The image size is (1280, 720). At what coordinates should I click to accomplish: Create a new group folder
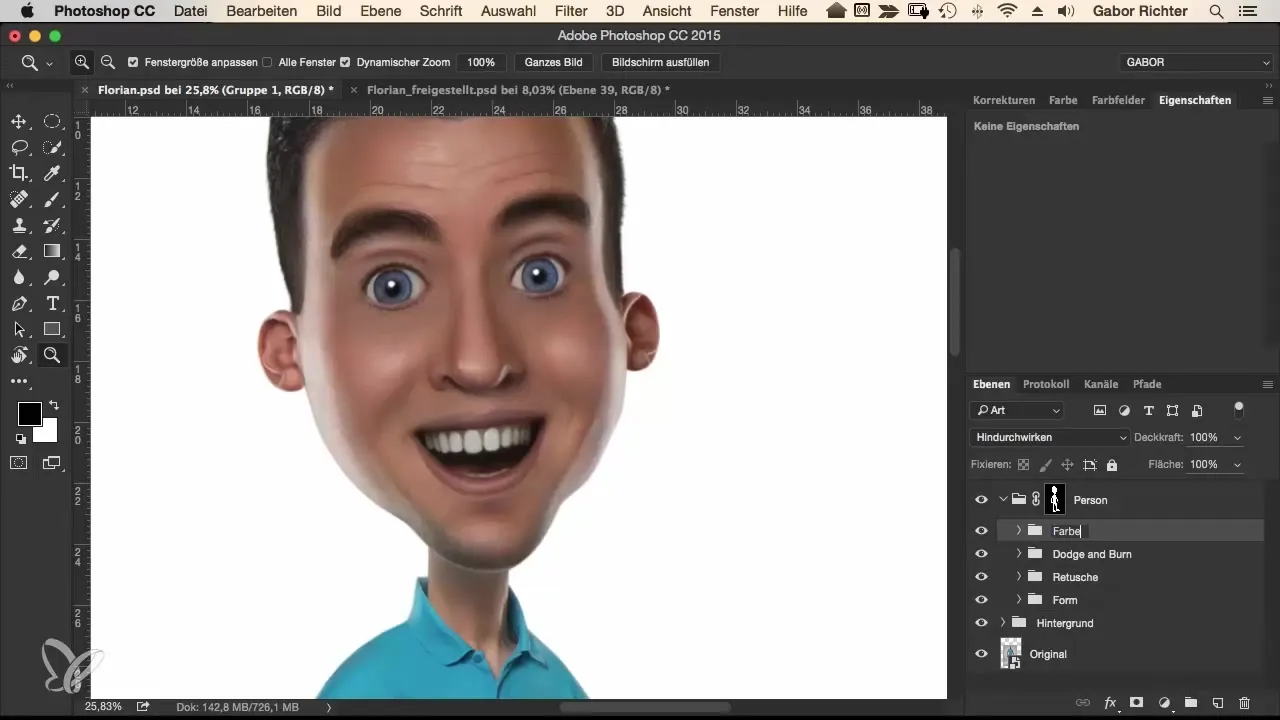[x=1191, y=703]
